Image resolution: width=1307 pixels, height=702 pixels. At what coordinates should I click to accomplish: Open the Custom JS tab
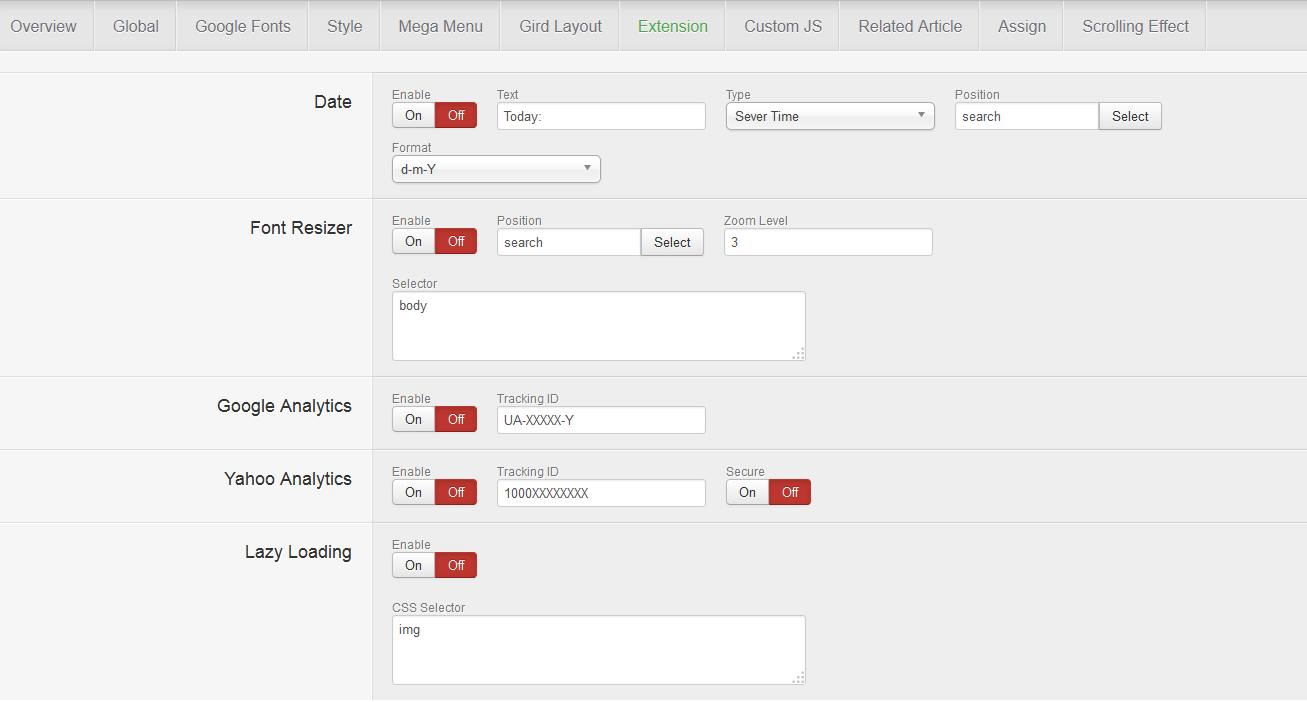[x=783, y=26]
